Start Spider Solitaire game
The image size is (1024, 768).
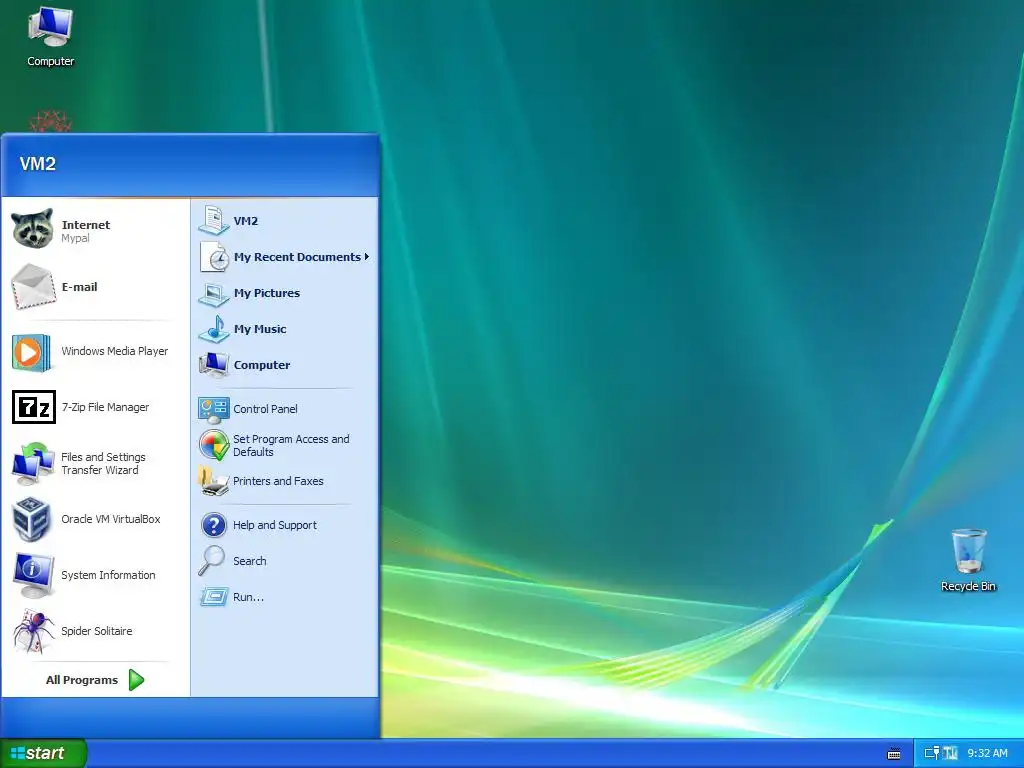[x=95, y=631]
